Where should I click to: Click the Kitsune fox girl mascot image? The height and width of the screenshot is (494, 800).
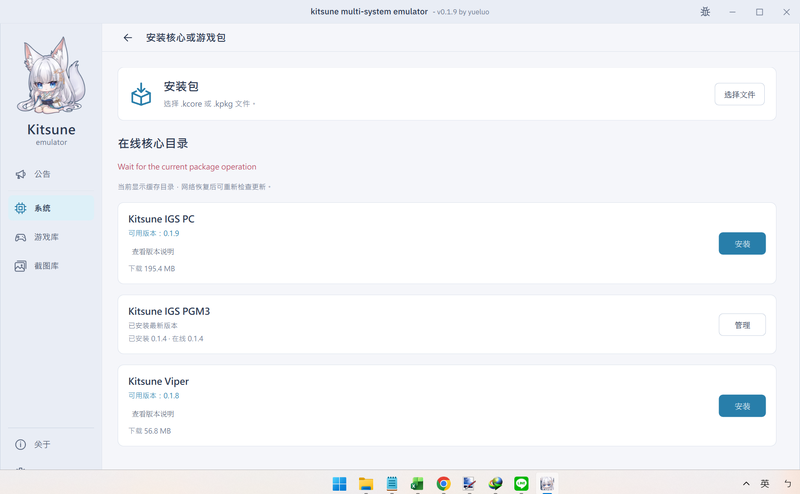(51, 75)
